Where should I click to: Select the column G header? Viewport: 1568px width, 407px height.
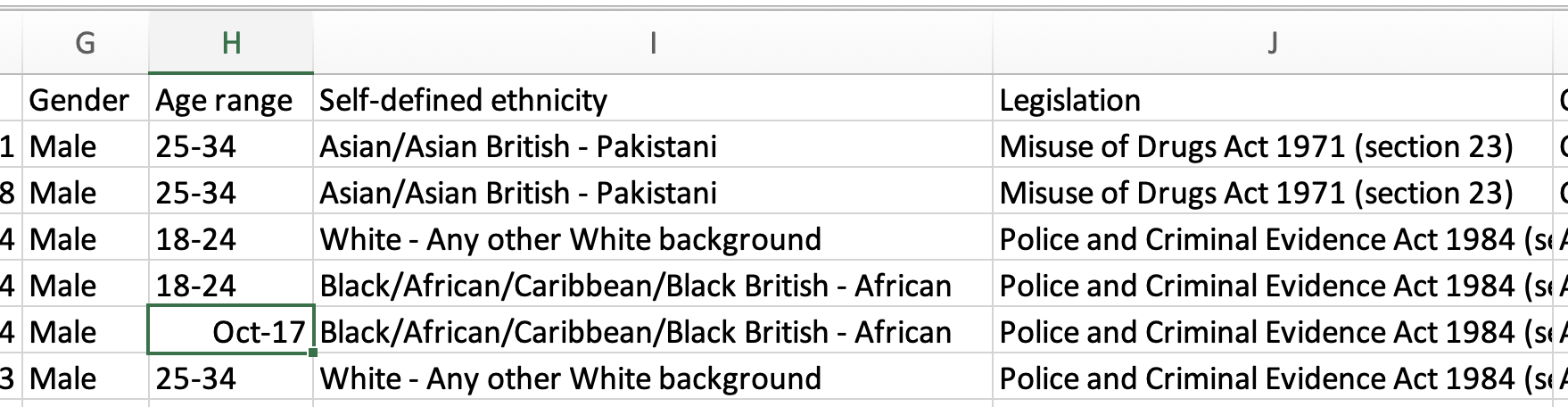click(x=85, y=43)
